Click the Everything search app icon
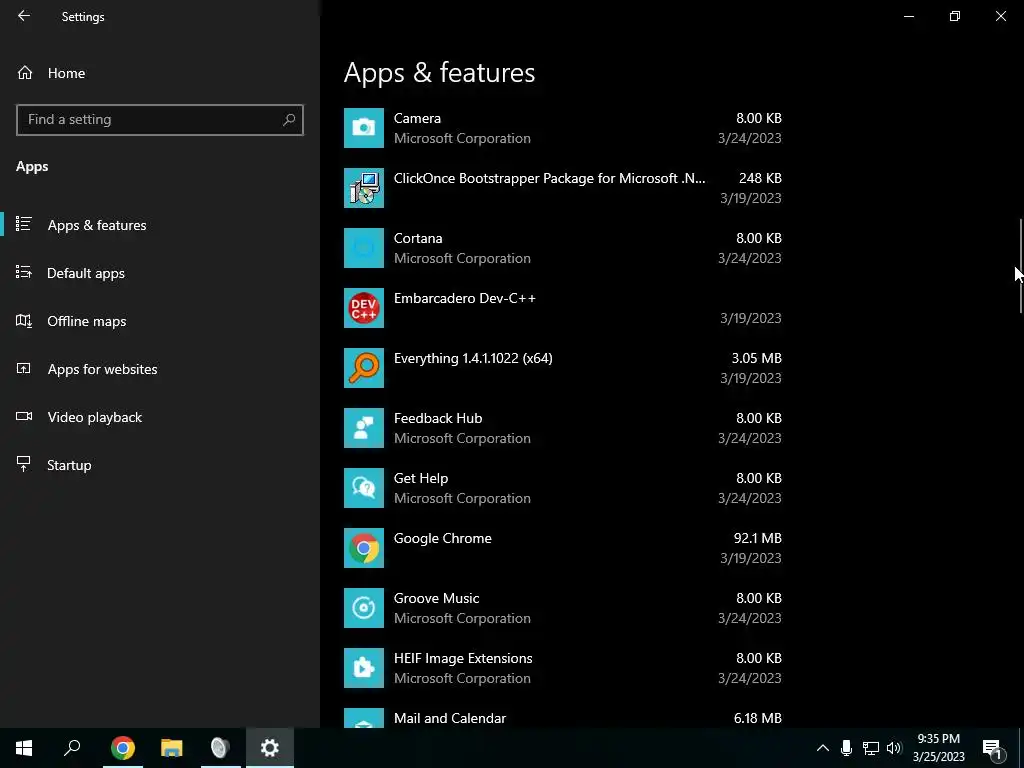 coord(364,368)
